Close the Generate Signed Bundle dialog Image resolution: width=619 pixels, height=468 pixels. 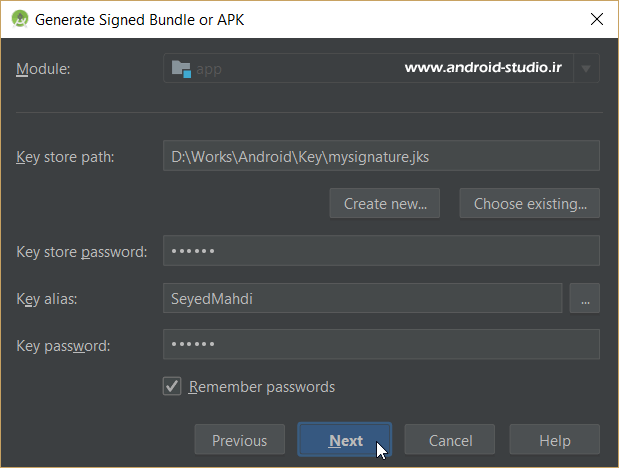point(596,19)
